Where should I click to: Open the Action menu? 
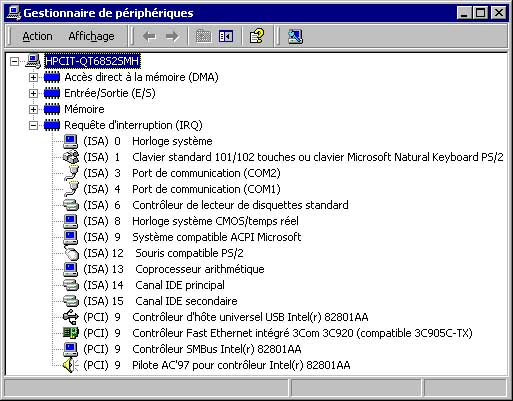pos(37,36)
